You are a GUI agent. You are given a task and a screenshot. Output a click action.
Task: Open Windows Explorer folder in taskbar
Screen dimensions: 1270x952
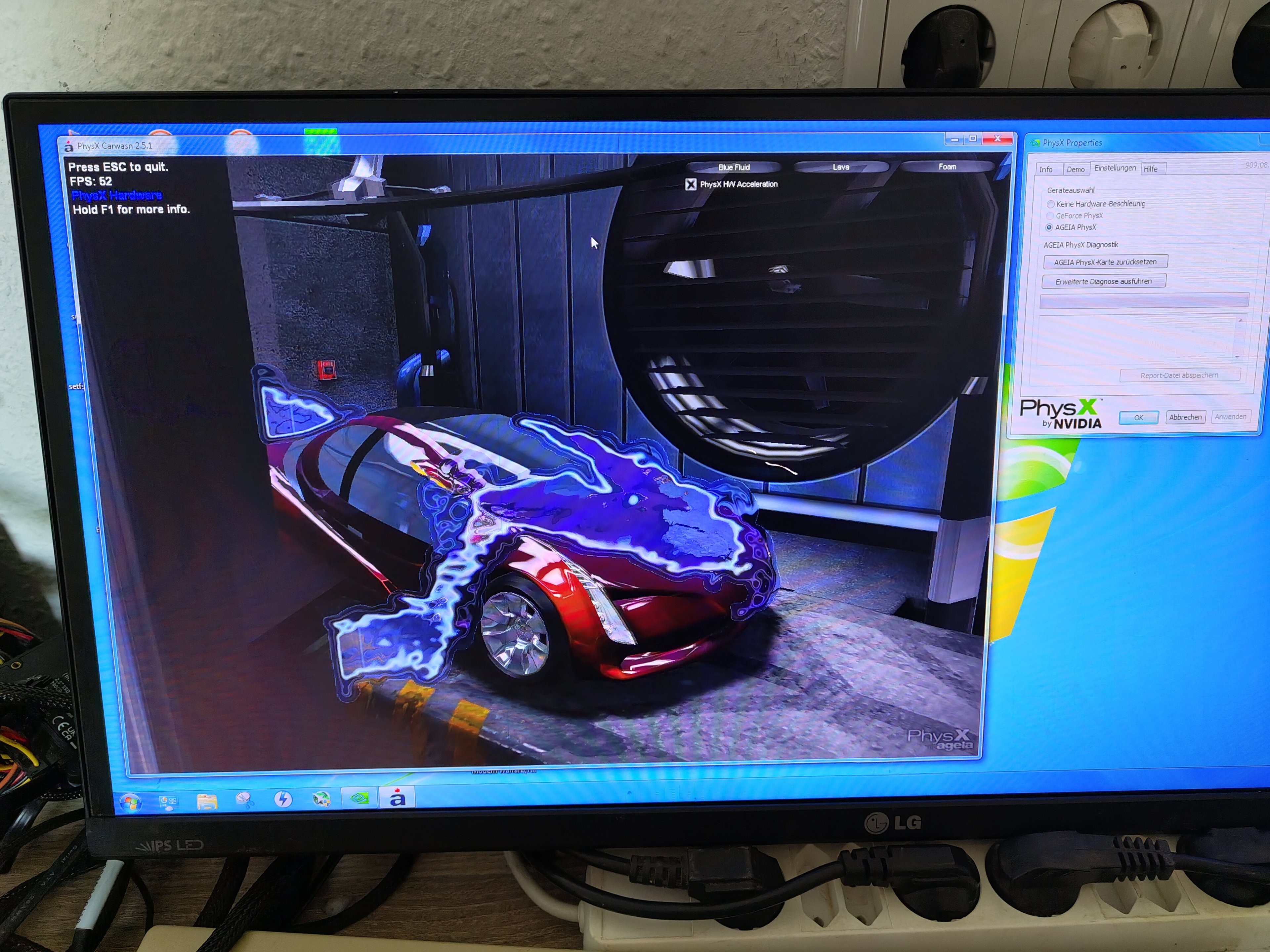(x=207, y=801)
